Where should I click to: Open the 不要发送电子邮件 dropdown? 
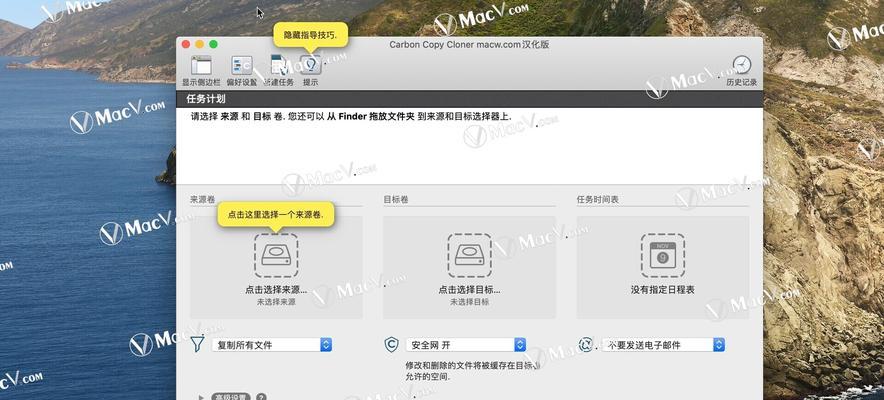[x=663, y=345]
